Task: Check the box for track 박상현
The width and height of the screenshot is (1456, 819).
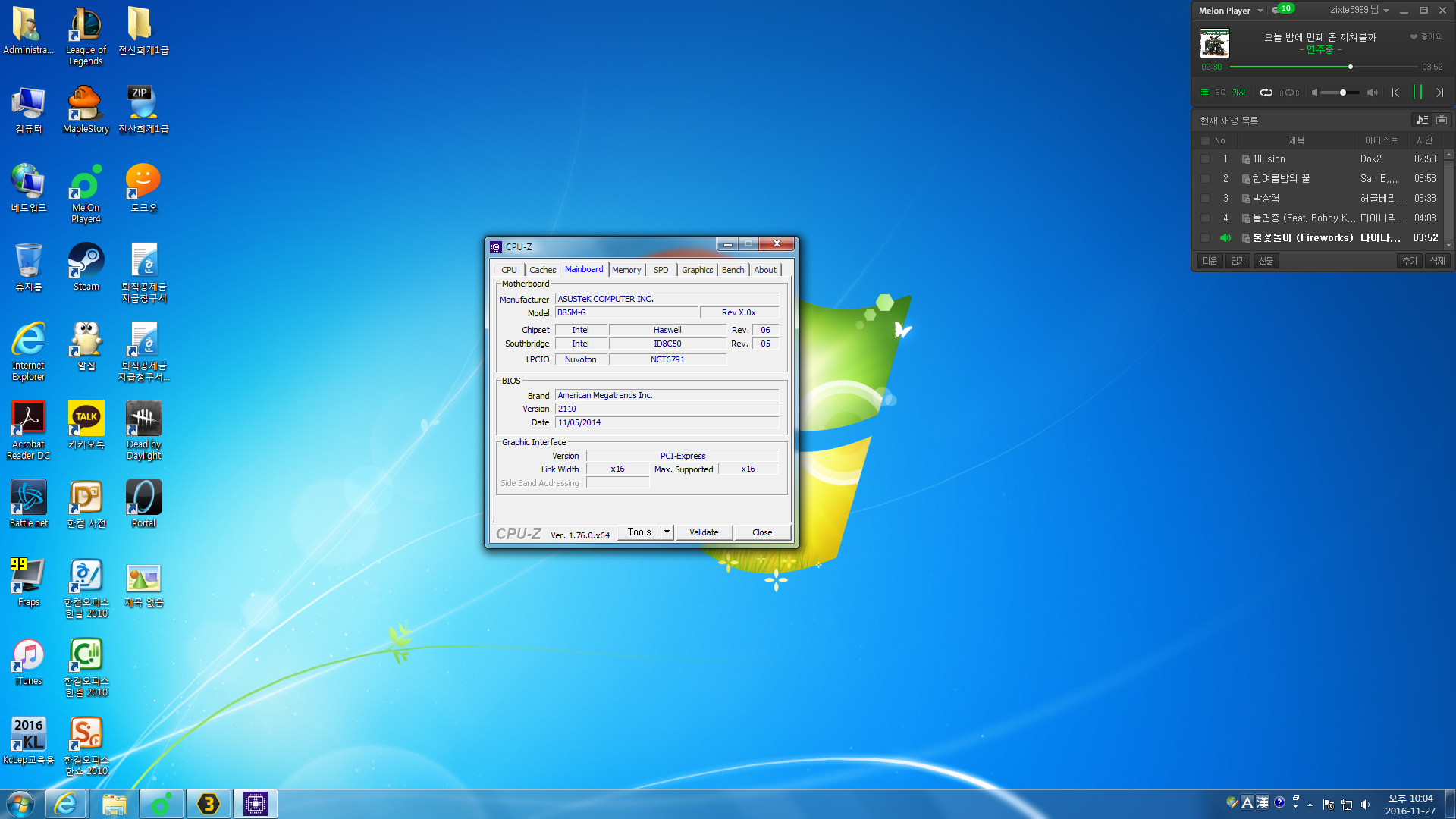Action: (1205, 199)
